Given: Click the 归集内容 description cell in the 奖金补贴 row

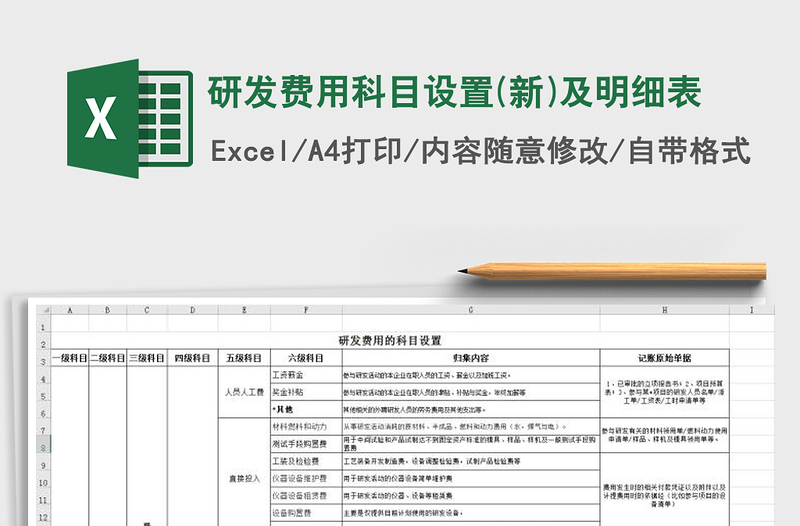Looking at the screenshot, I should click(471, 392).
